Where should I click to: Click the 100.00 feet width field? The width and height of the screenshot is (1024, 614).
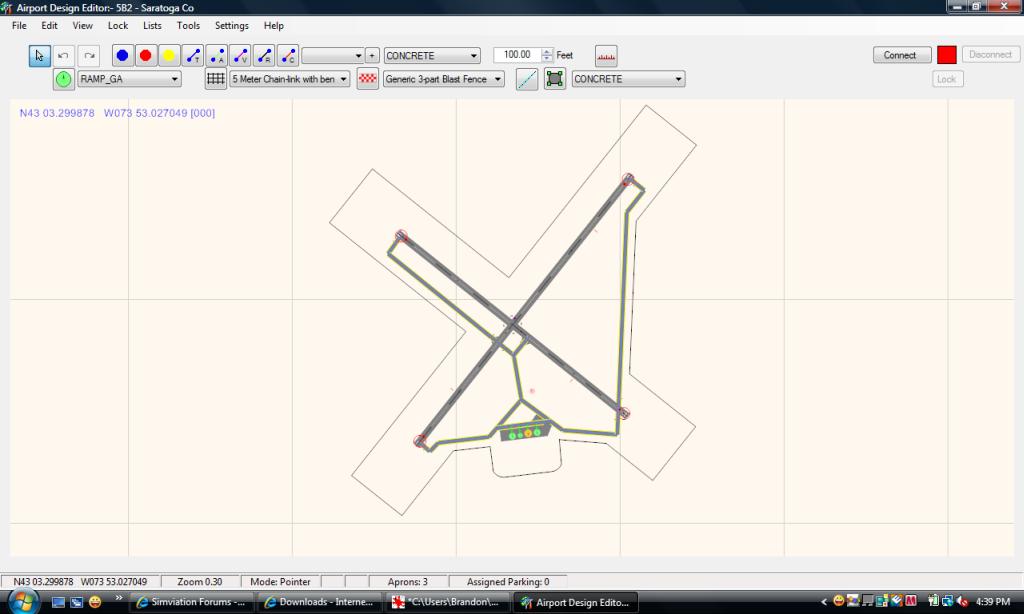point(517,56)
